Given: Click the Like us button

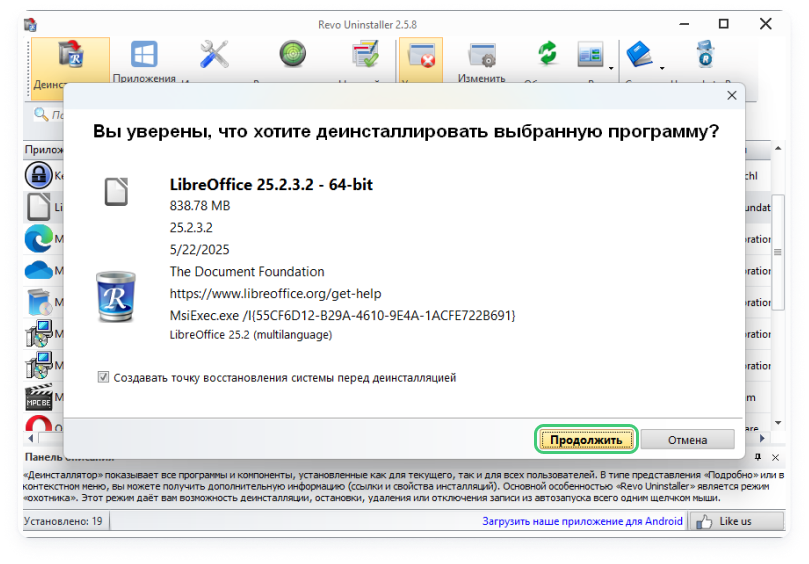Looking at the screenshot, I should click(x=736, y=521).
